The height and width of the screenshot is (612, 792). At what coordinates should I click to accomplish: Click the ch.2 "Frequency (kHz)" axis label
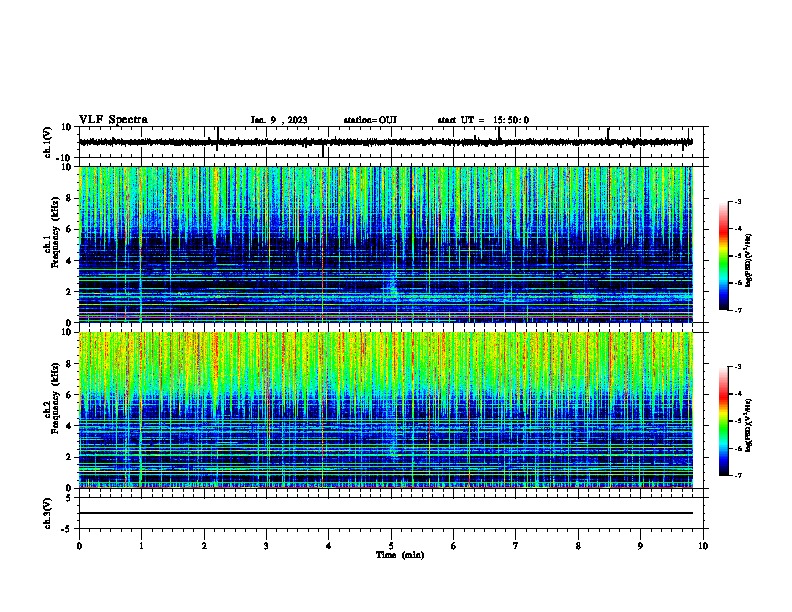click(x=55, y=398)
